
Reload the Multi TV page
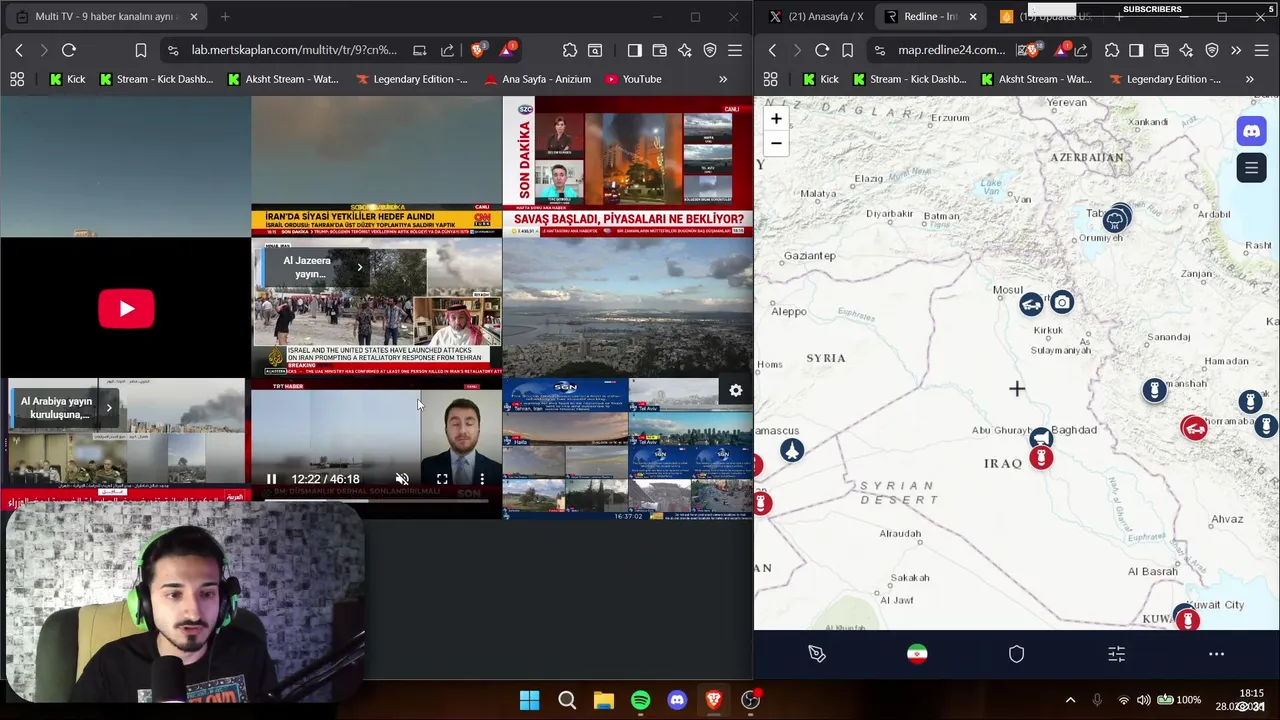[69, 50]
